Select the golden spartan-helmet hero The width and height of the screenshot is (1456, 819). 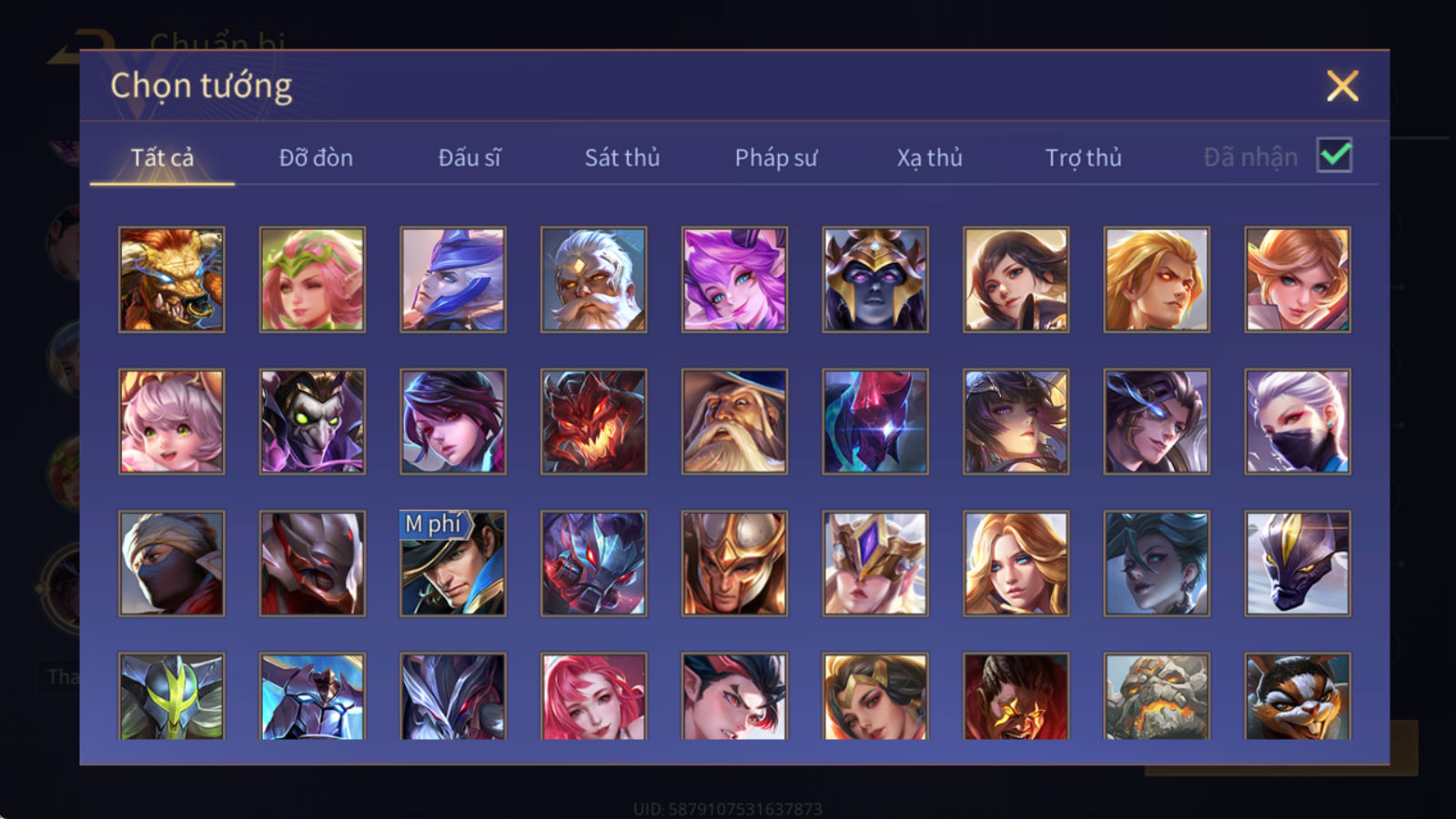[734, 563]
